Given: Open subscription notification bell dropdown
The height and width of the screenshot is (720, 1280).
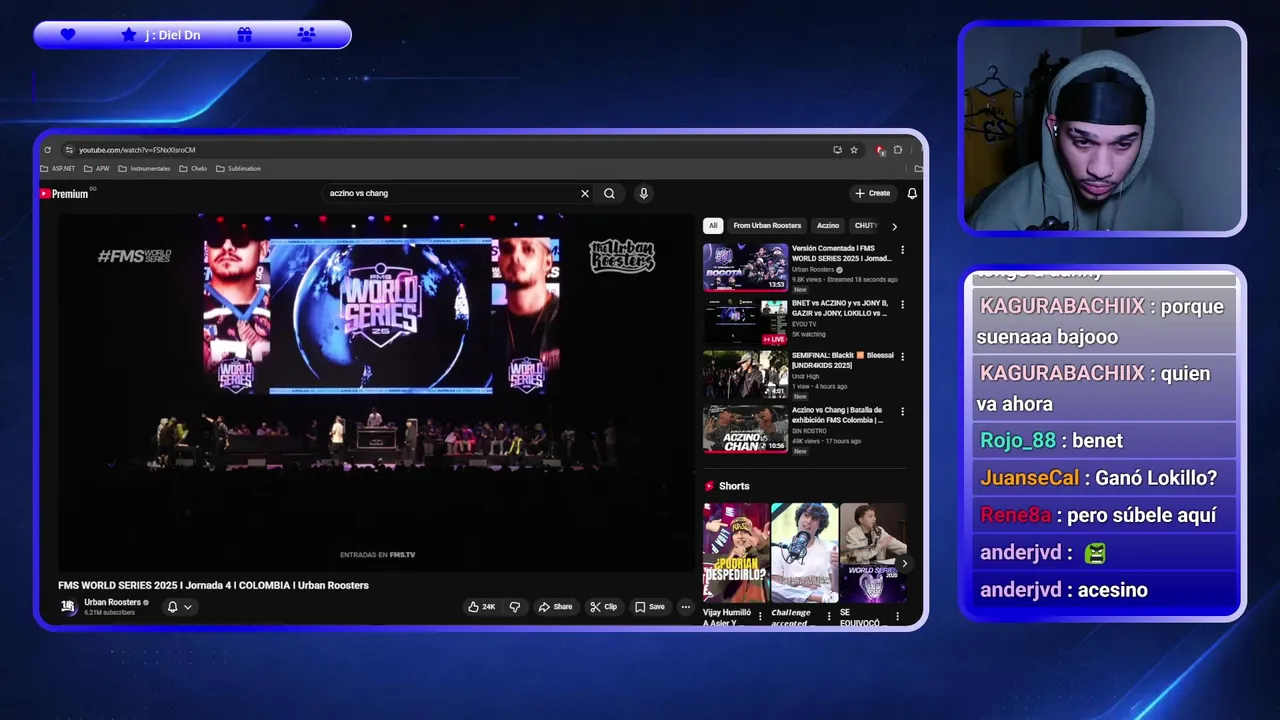Looking at the screenshot, I should [x=179, y=607].
